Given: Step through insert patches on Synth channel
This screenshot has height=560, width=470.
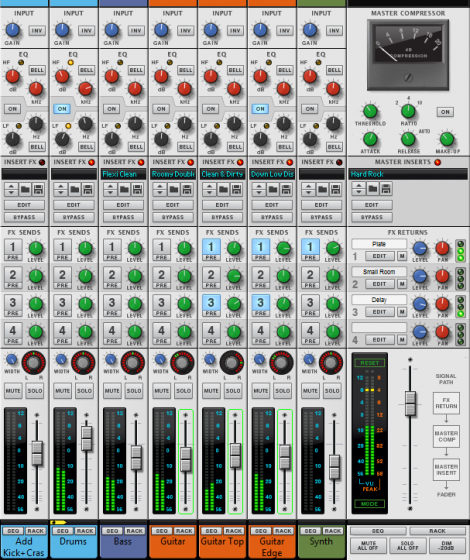Looking at the screenshot, I should pos(309,189).
